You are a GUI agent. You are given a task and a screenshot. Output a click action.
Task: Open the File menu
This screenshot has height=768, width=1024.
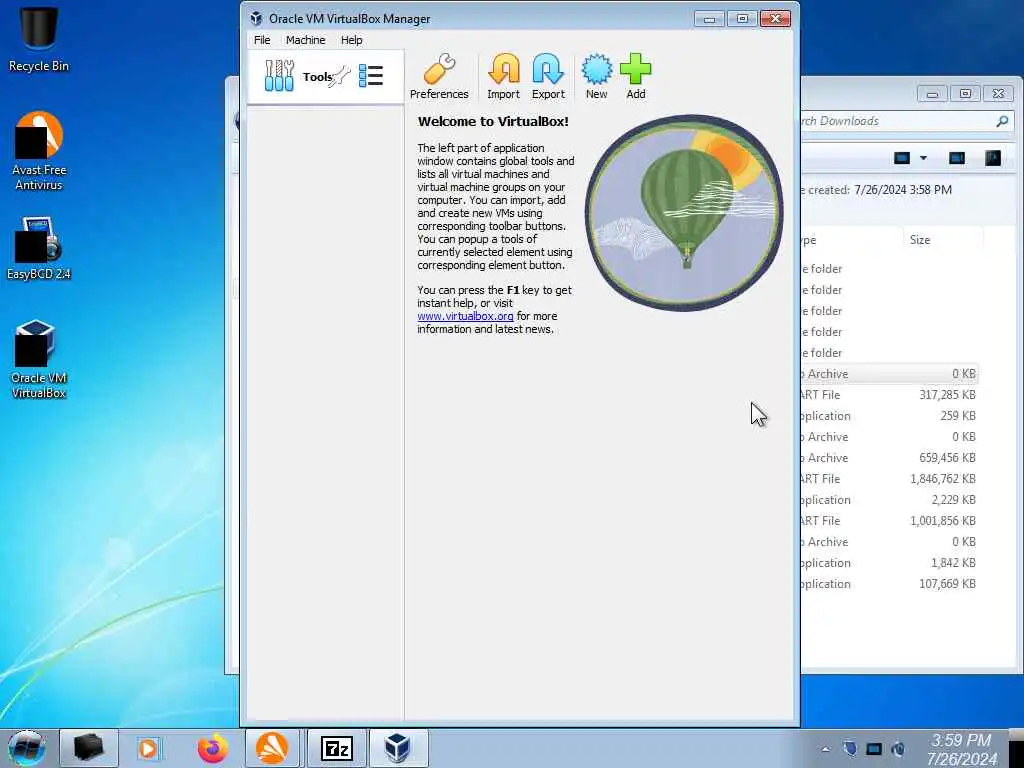(x=262, y=40)
